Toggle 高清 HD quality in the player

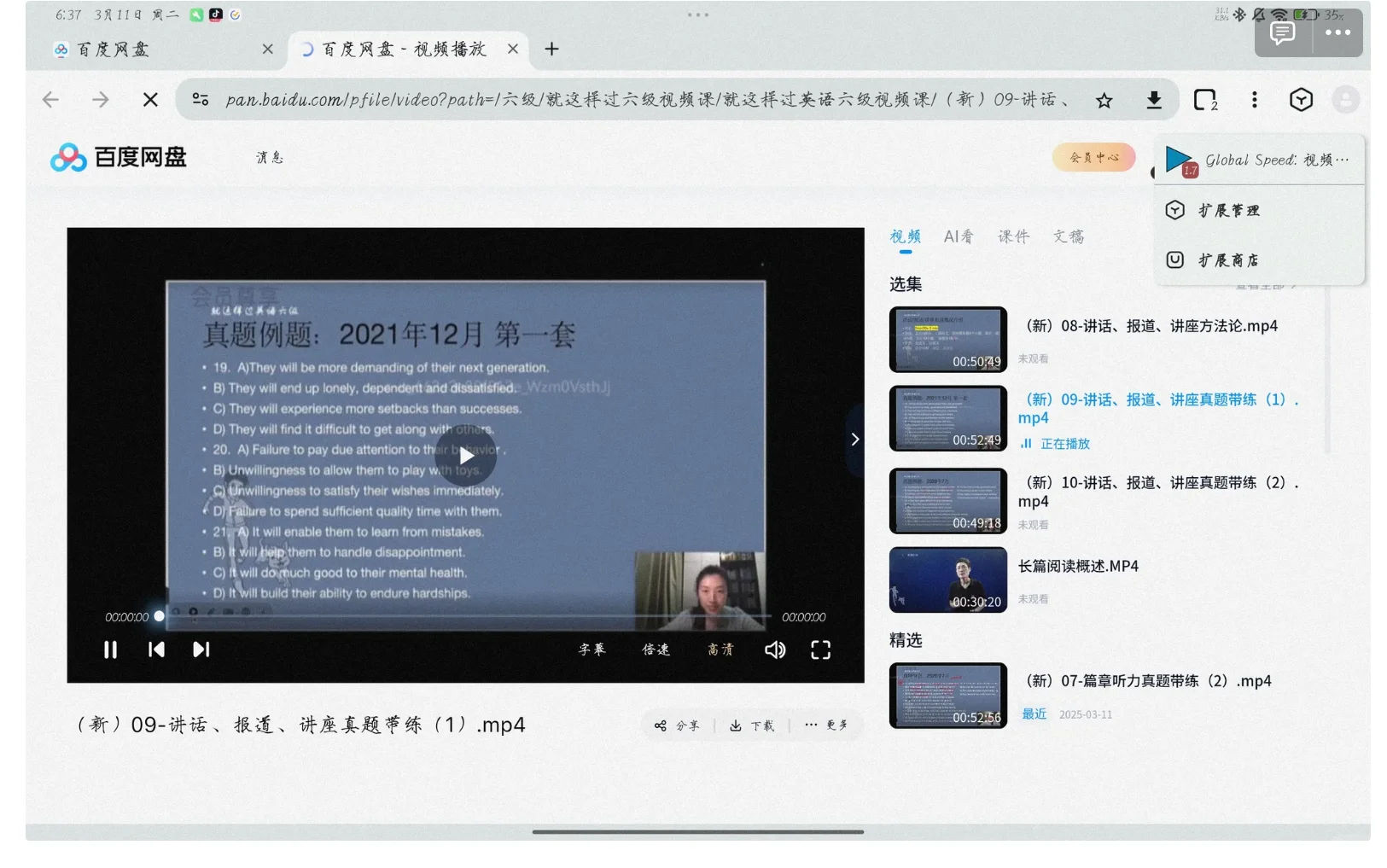719,650
